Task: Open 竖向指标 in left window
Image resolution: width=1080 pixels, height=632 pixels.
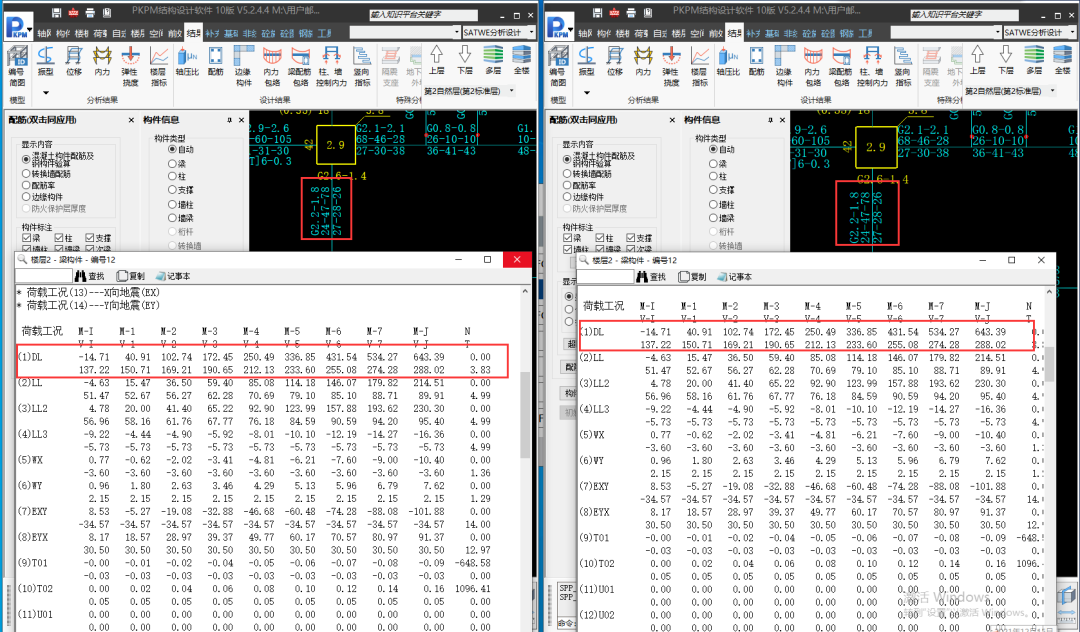Action: click(x=362, y=66)
